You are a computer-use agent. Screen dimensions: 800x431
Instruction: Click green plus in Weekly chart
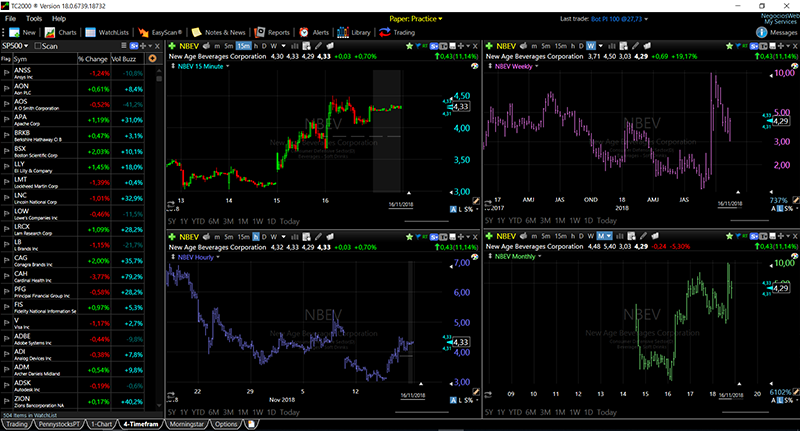click(489, 46)
